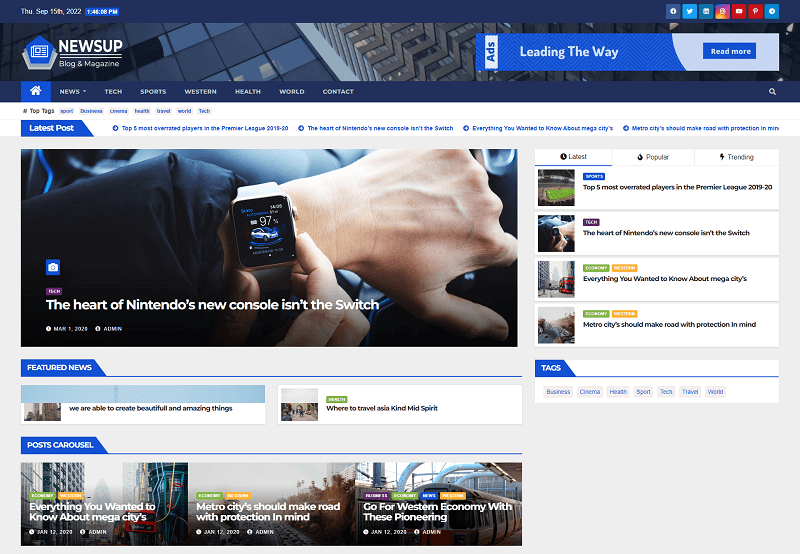Click the Health tag in Tags widget
The width and height of the screenshot is (800, 554).
pyautogui.click(x=618, y=392)
